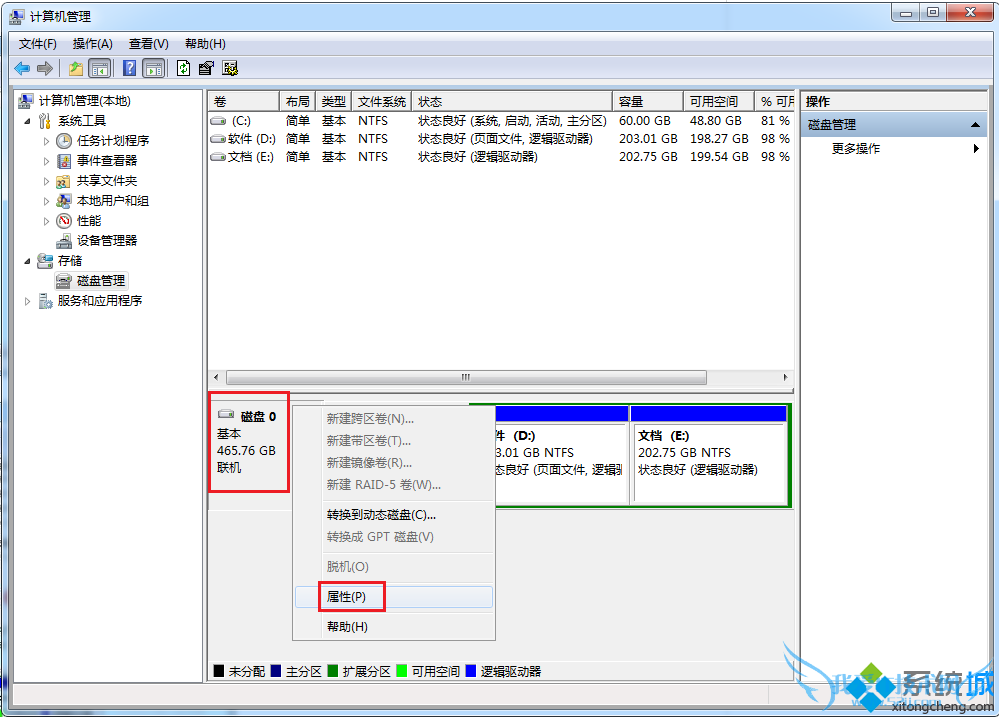This screenshot has height=717, width=999.
Task: Click the 性能 performance icon
Action: [64, 221]
